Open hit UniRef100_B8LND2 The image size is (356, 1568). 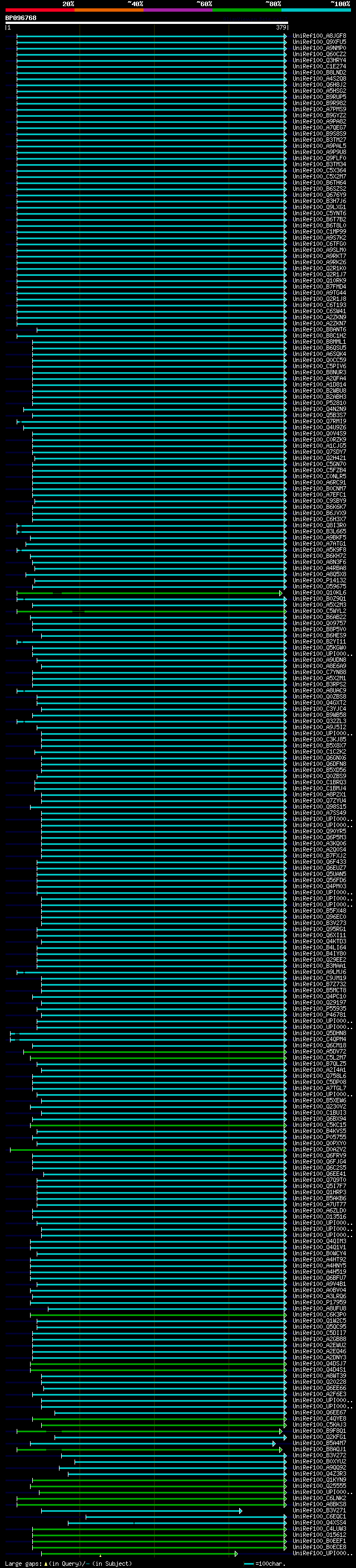pos(319,72)
